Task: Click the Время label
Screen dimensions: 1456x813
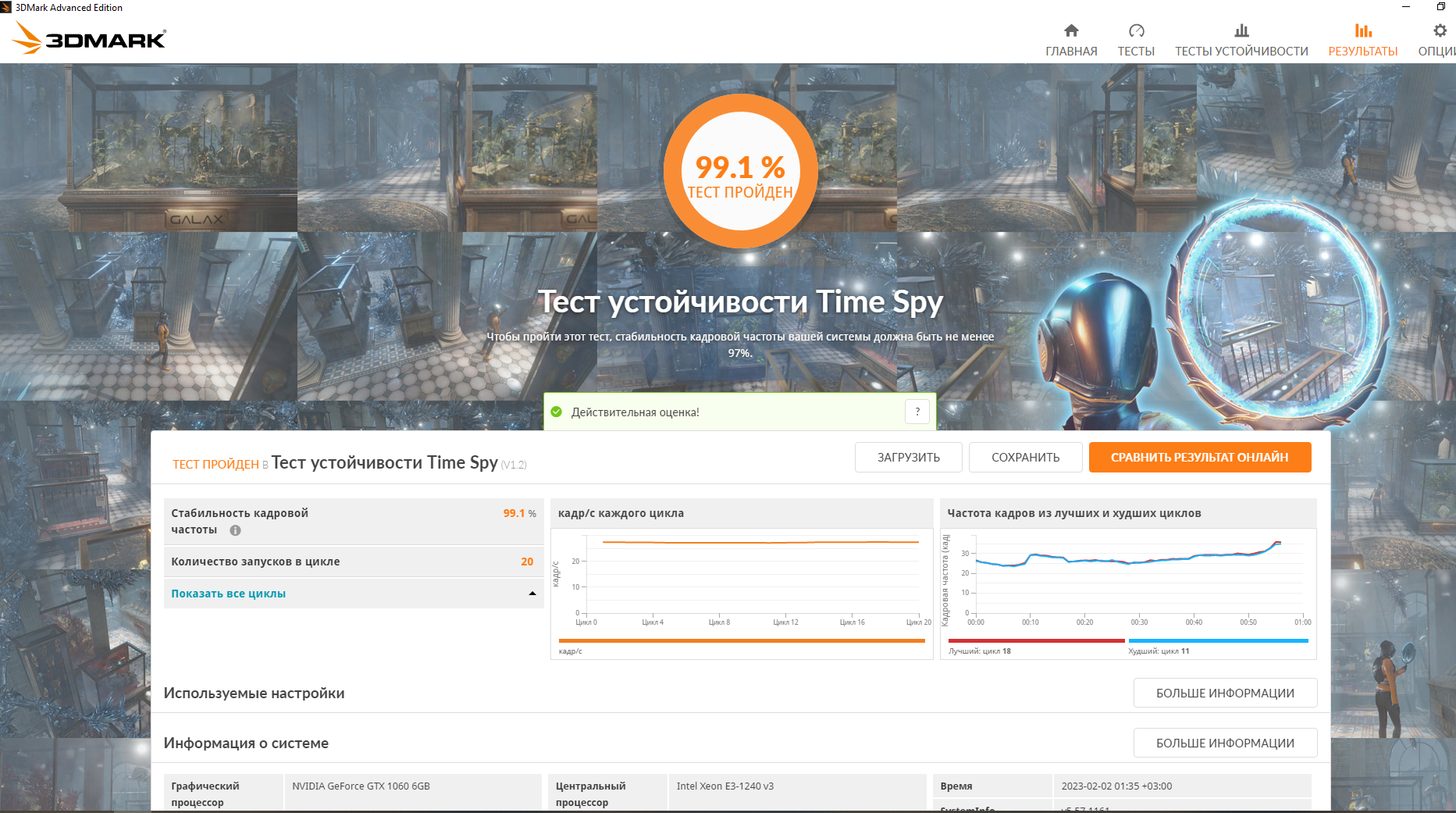Action: [x=956, y=786]
